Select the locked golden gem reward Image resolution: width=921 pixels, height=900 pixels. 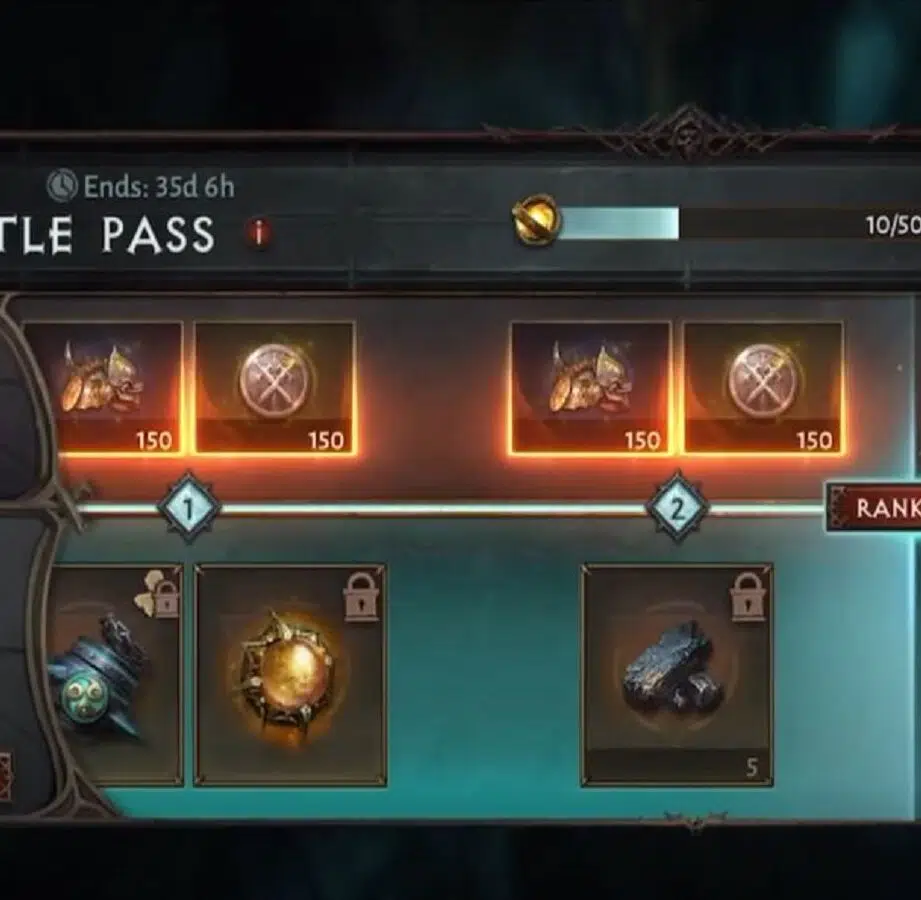[x=290, y=676]
